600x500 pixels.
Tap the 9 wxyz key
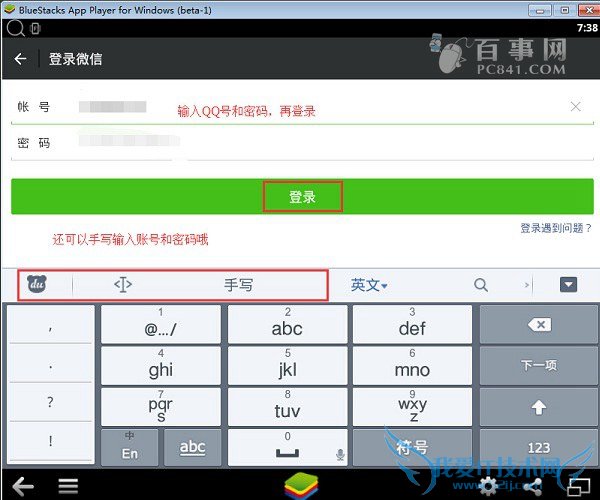(x=412, y=407)
